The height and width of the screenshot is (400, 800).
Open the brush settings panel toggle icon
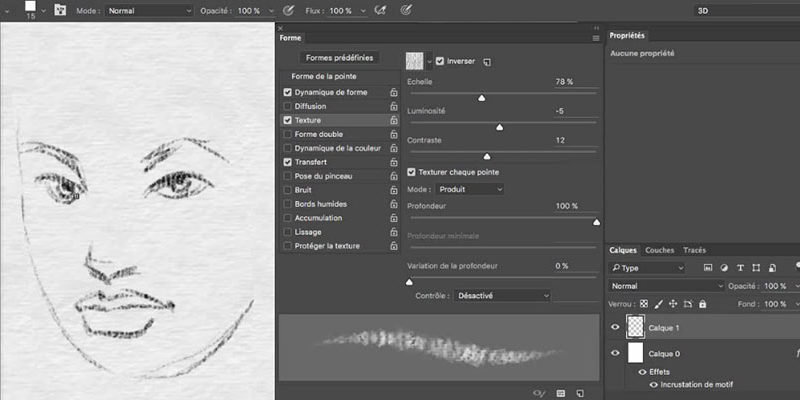(x=59, y=10)
